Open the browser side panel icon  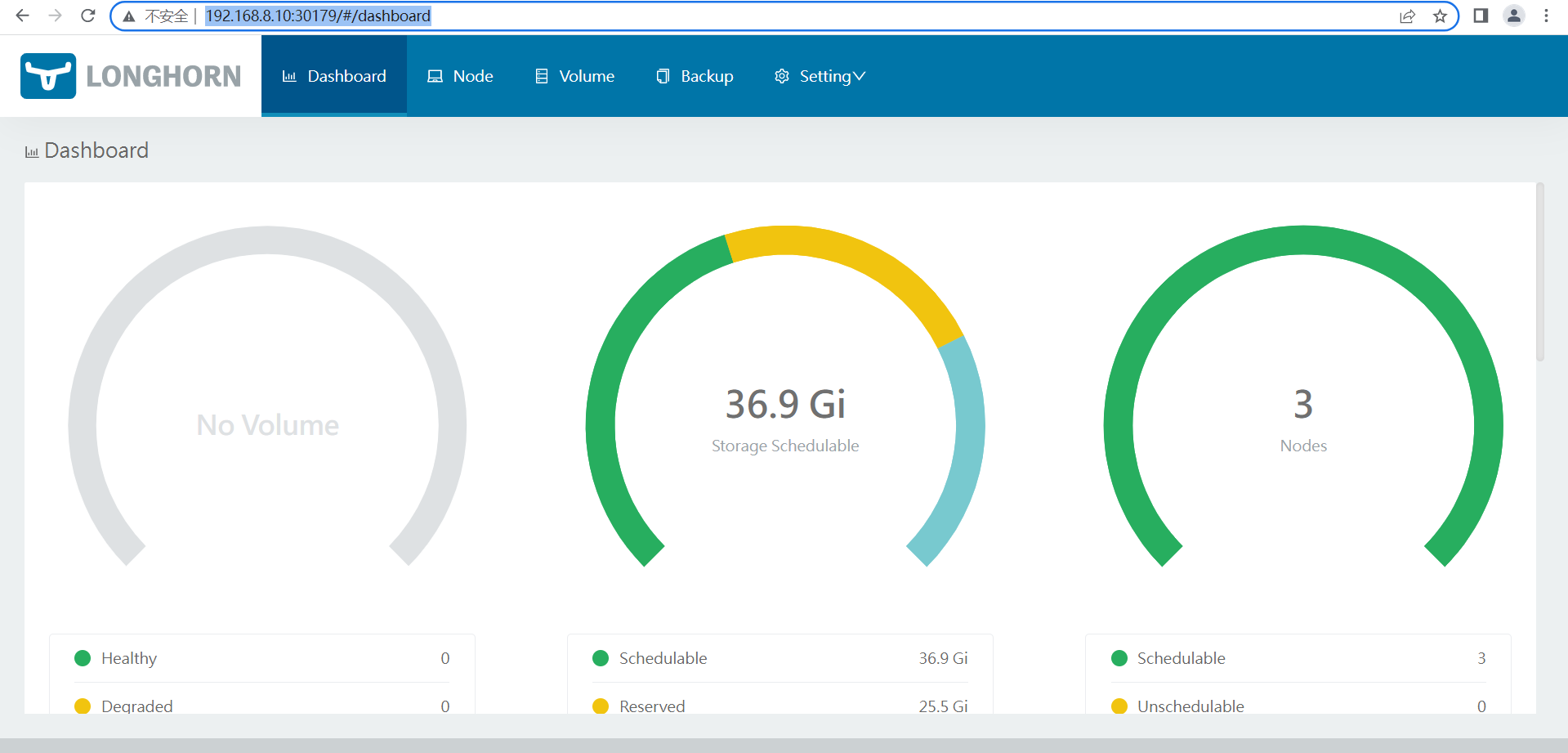(x=1481, y=16)
